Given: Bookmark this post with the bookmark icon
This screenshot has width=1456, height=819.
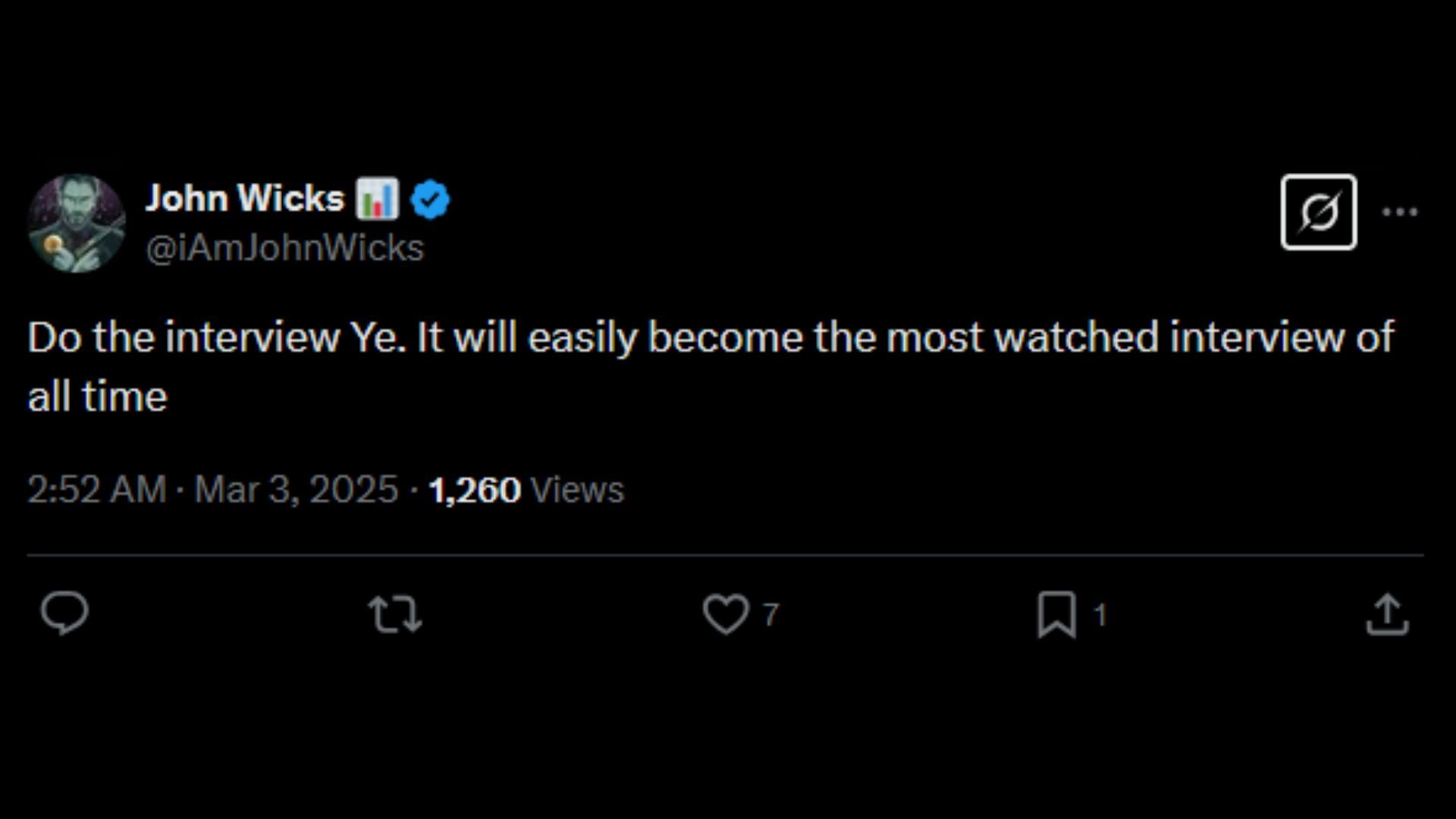Looking at the screenshot, I should 1056,613.
